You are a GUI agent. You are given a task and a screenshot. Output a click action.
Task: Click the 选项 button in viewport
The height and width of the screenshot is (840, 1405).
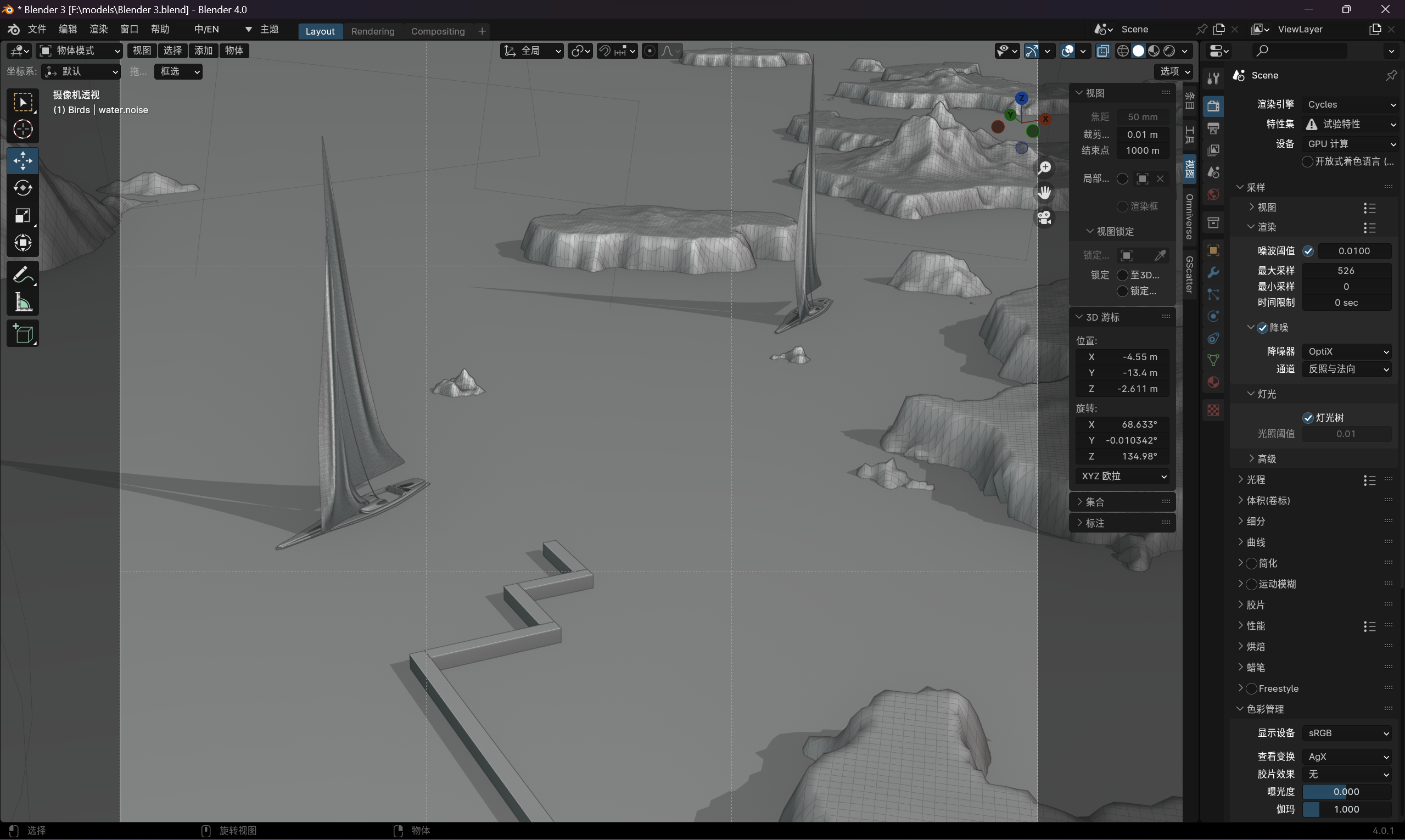(x=1173, y=71)
